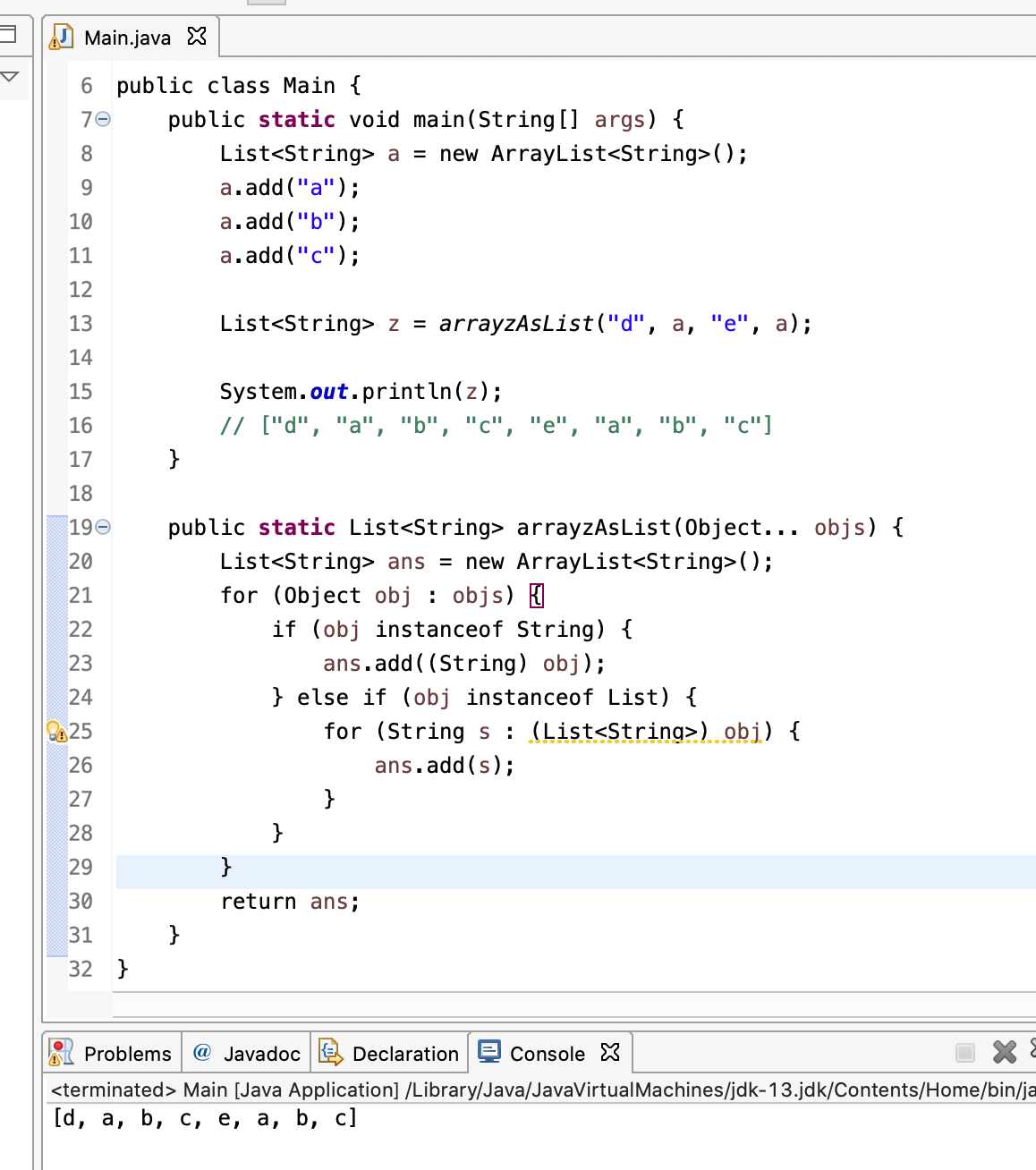Screen dimensions: 1036x1170
Task: Click the italic arrayzAsList call on line 13
Action: [x=516, y=324]
